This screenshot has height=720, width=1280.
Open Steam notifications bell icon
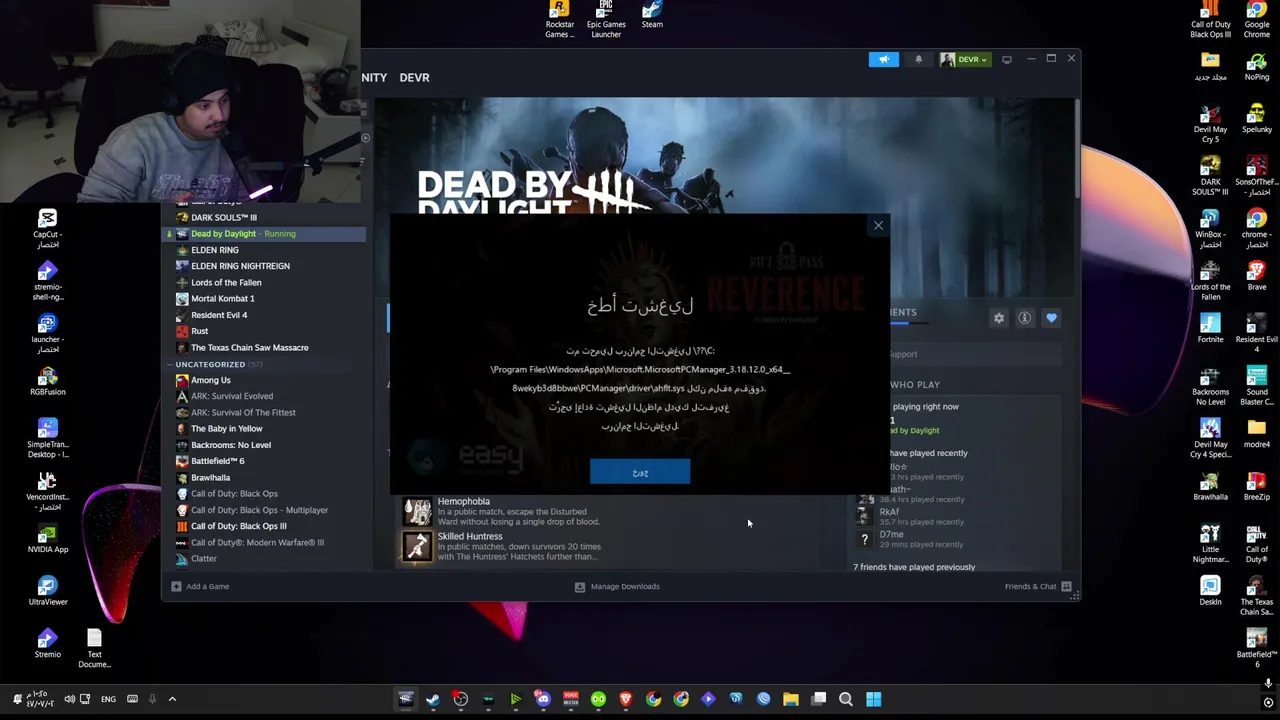[918, 59]
